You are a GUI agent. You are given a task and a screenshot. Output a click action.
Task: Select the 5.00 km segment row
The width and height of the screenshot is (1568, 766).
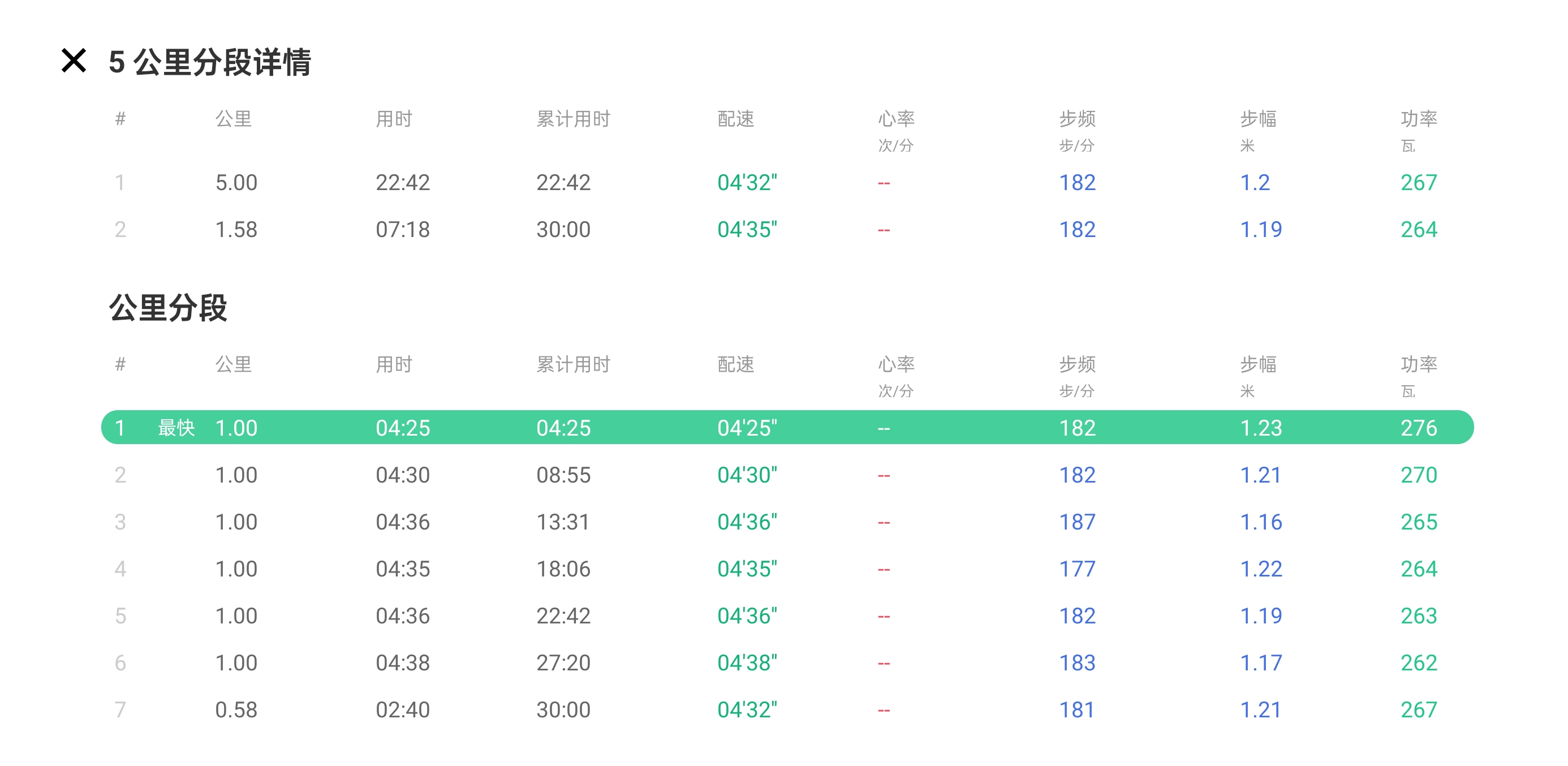pos(236,183)
